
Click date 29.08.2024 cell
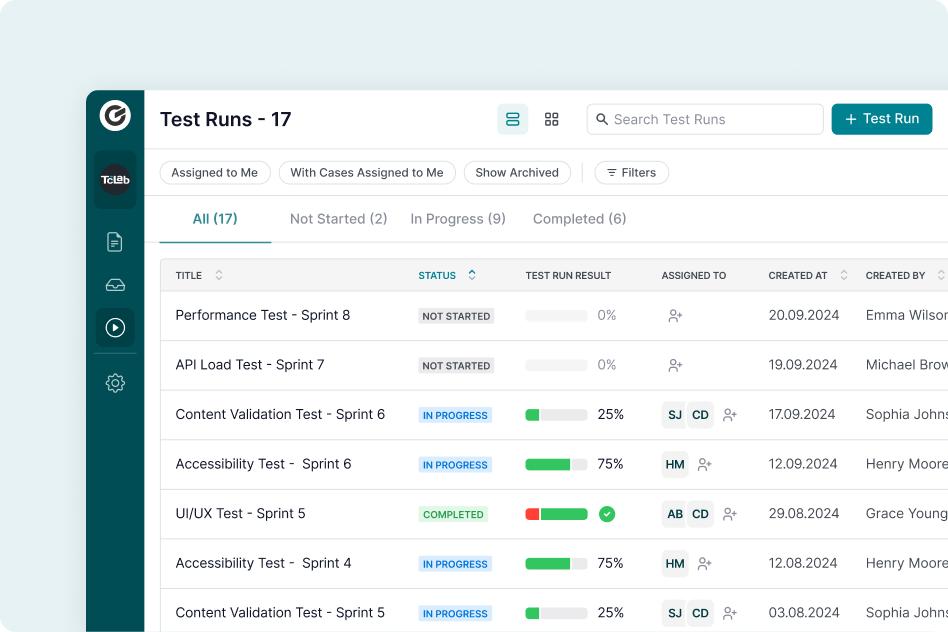tap(804, 513)
